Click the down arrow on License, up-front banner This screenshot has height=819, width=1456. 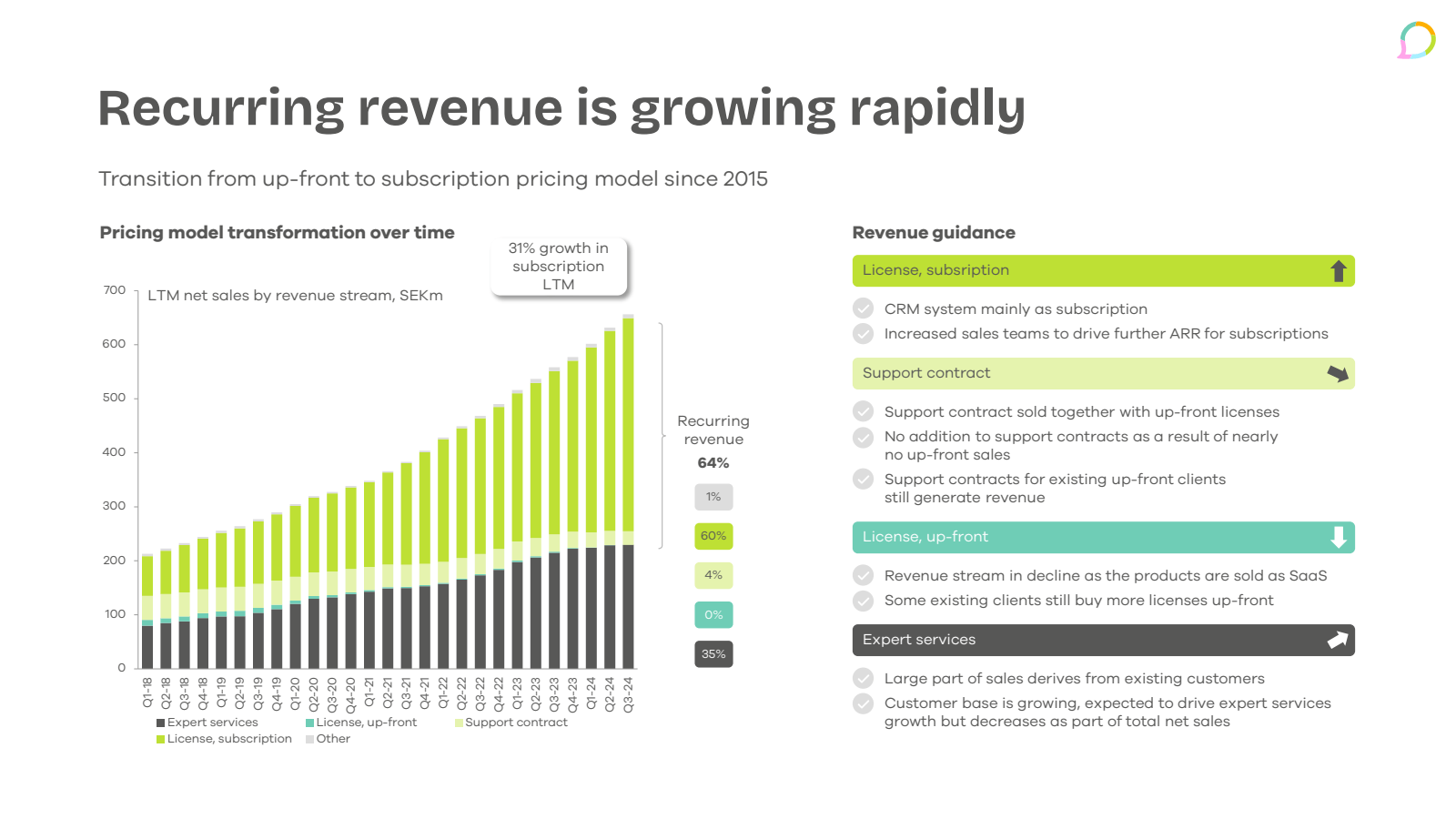[x=1339, y=537]
